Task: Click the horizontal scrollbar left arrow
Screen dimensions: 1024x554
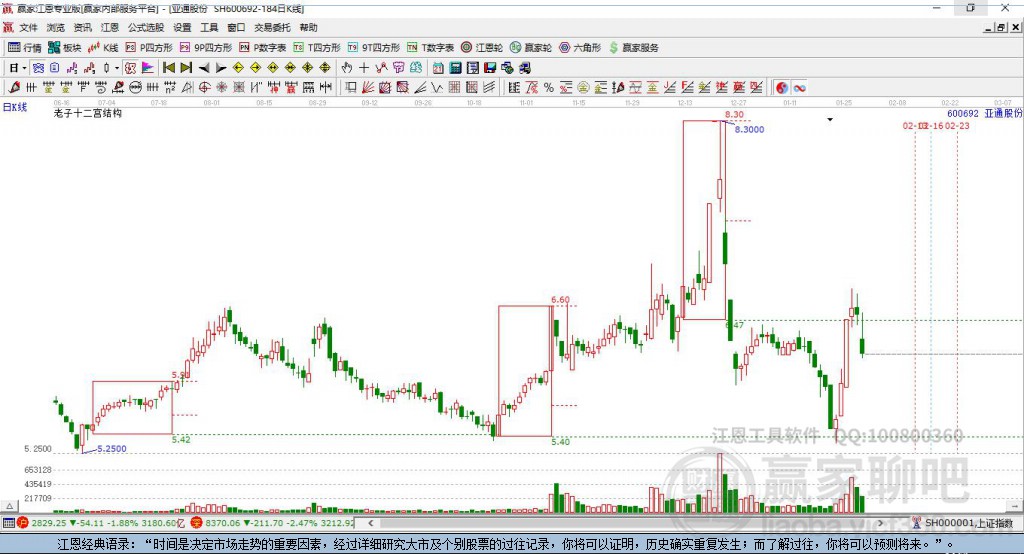Action: (x=370, y=523)
